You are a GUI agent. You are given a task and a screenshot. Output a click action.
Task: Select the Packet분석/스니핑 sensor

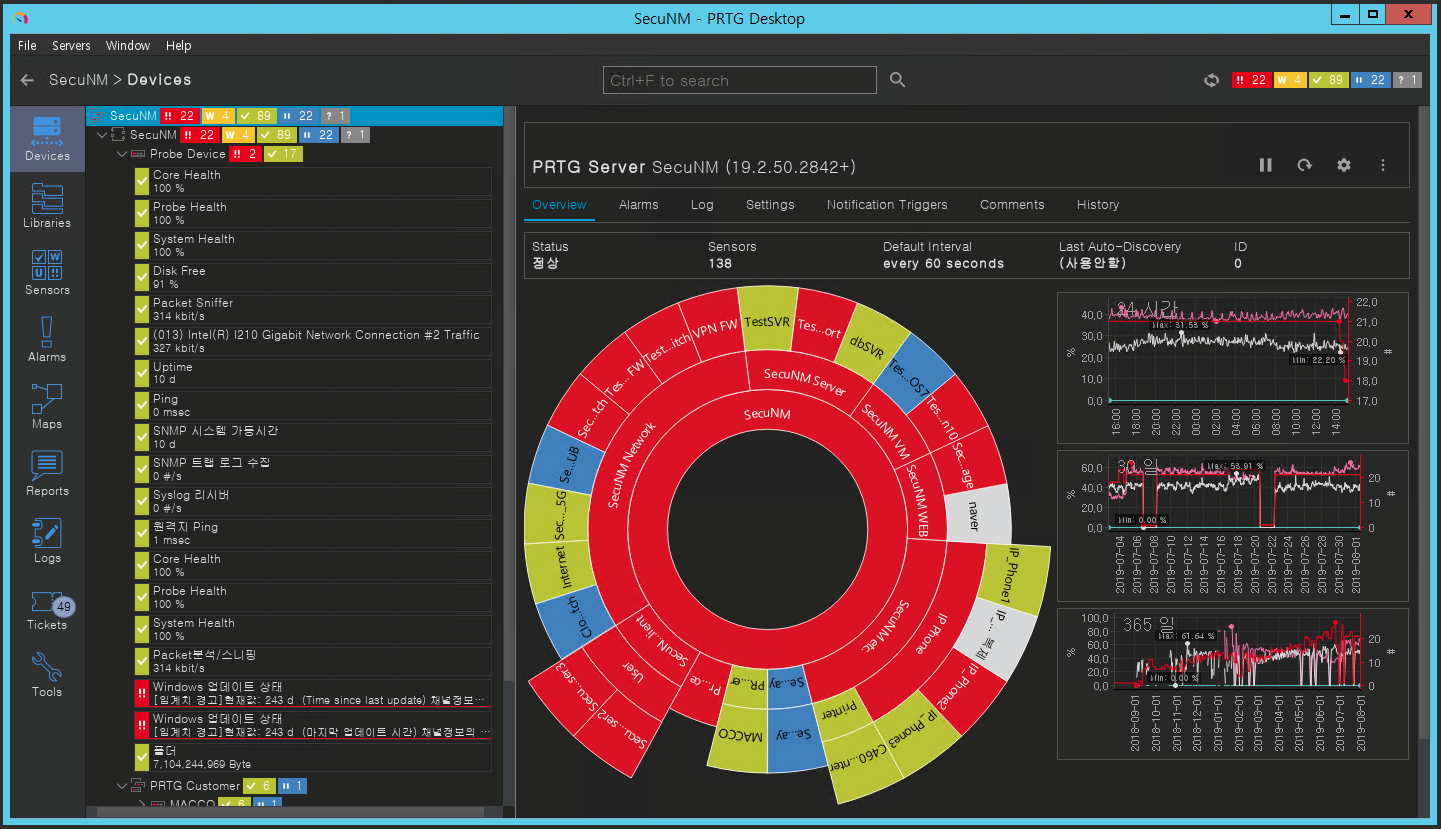312,661
